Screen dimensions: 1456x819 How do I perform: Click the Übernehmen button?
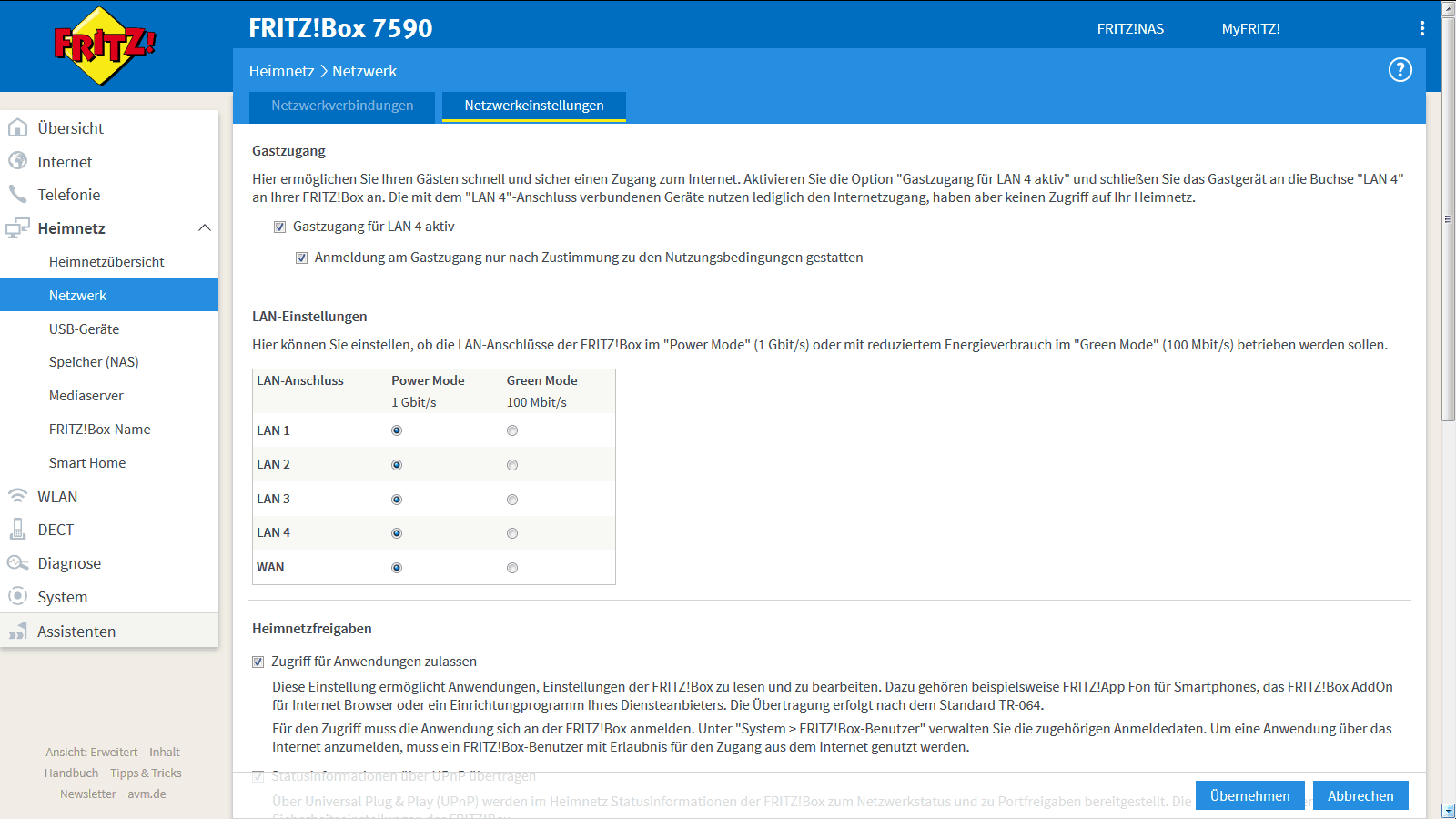[x=1249, y=795]
